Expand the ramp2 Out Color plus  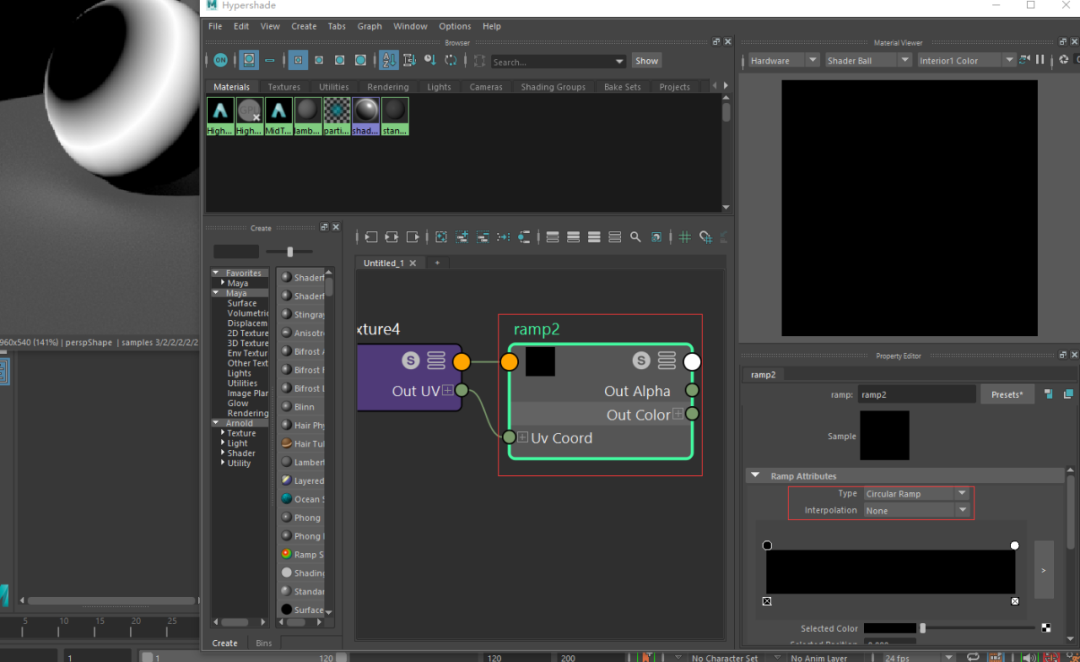[678, 414]
